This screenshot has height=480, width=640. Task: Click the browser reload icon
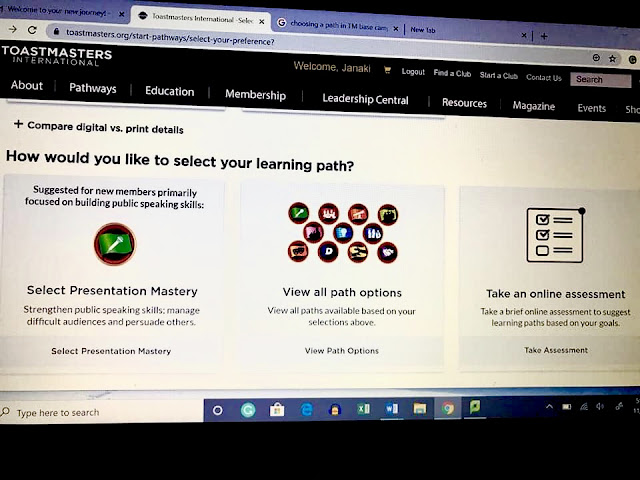click(x=32, y=29)
